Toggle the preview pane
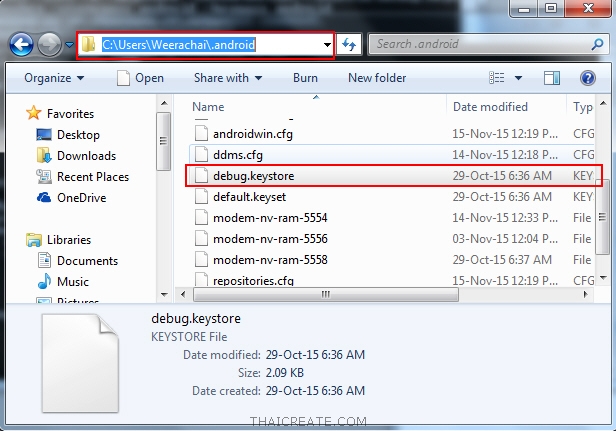The width and height of the screenshot is (616, 431). click(x=552, y=78)
